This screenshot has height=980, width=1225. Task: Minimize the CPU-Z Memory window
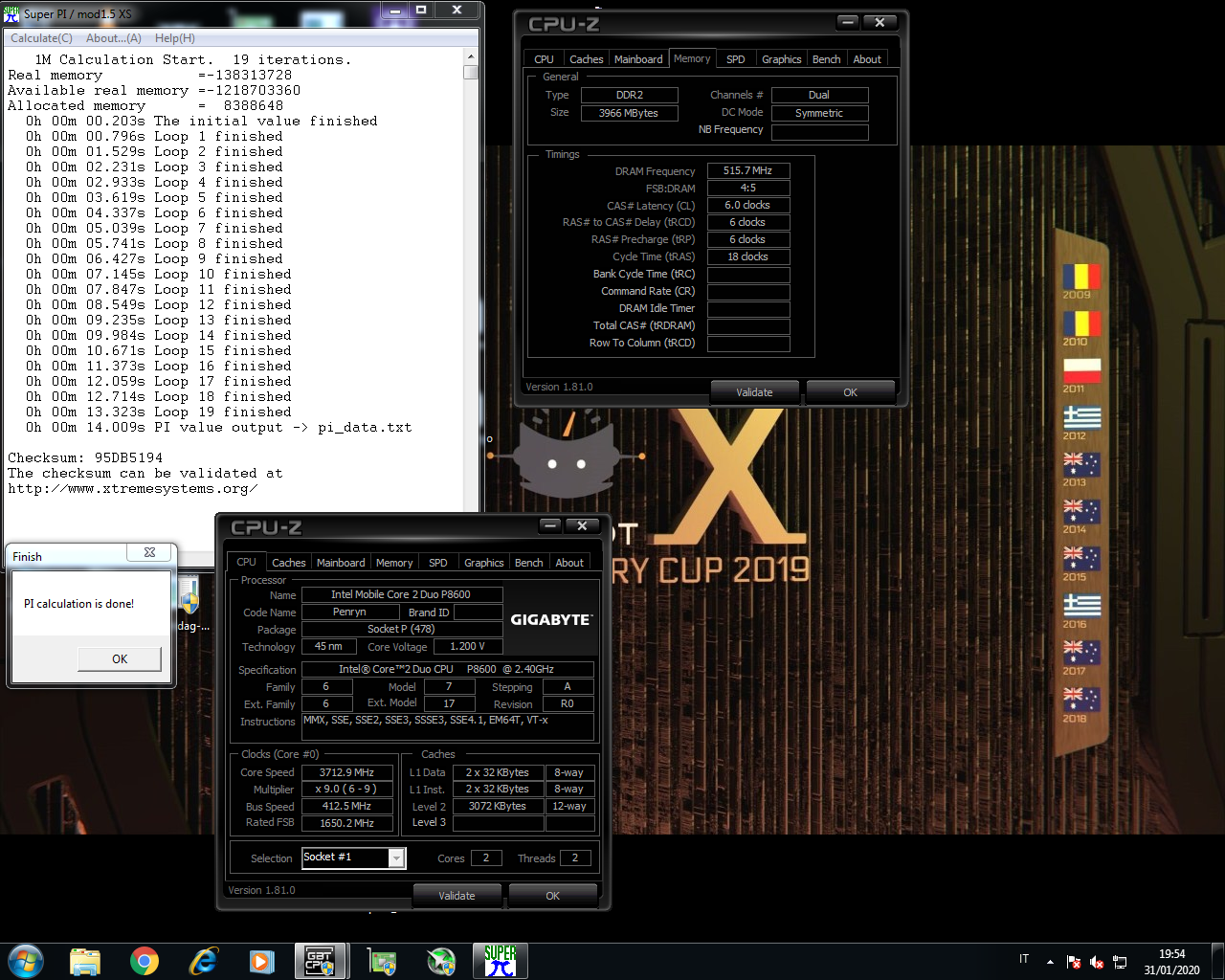[848, 22]
